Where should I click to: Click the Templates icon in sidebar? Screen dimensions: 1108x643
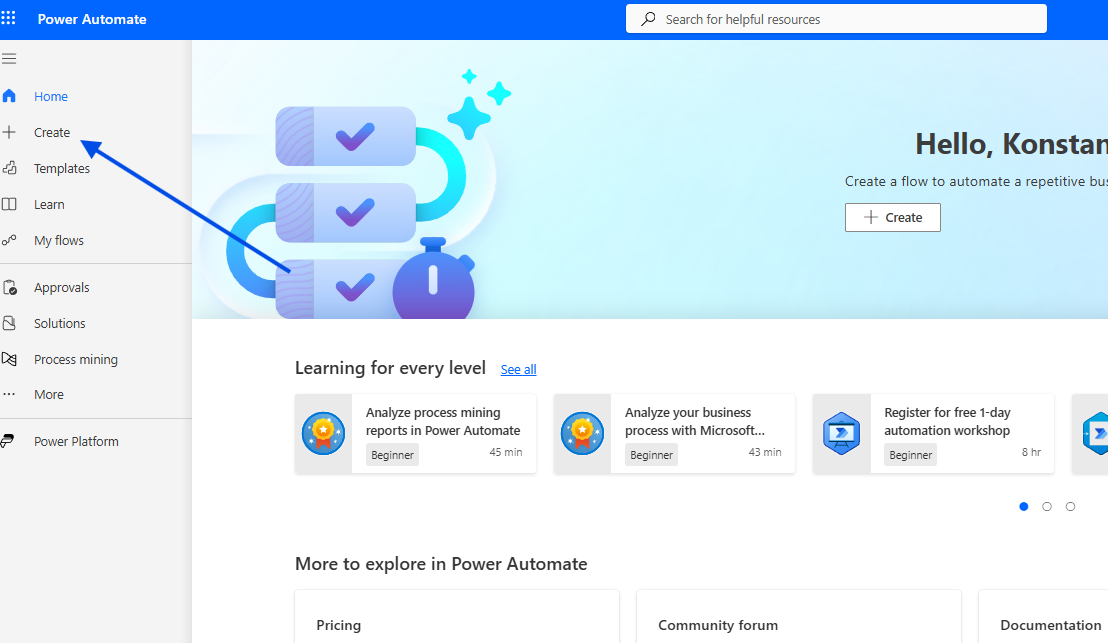tap(9, 168)
